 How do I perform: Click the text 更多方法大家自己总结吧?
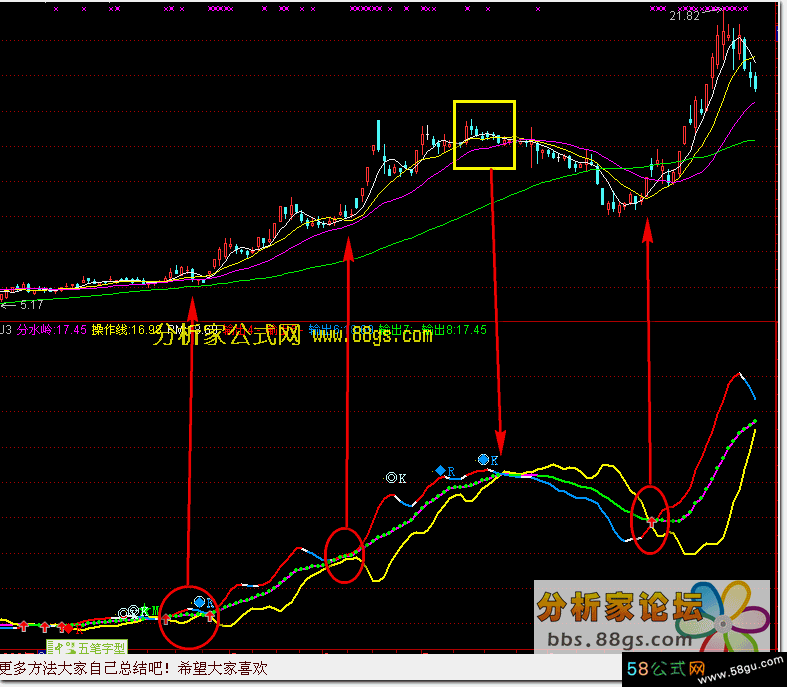point(83,668)
